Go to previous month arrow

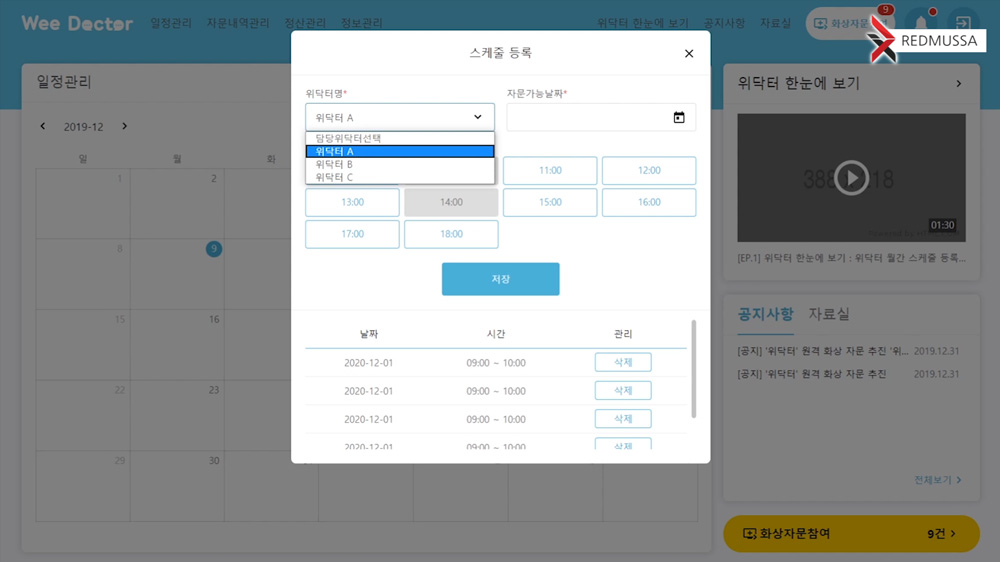coord(43,126)
